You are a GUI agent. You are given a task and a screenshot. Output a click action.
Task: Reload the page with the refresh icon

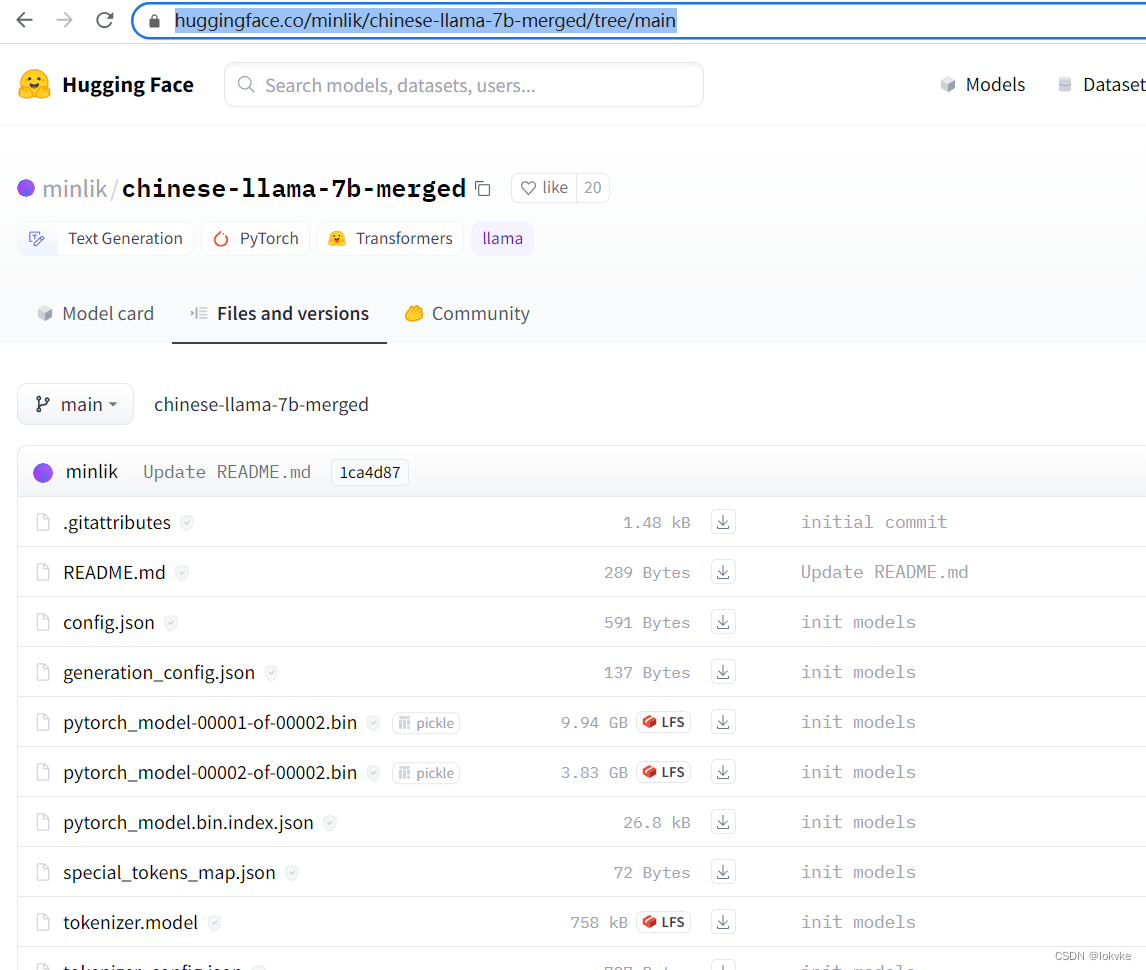click(x=105, y=20)
